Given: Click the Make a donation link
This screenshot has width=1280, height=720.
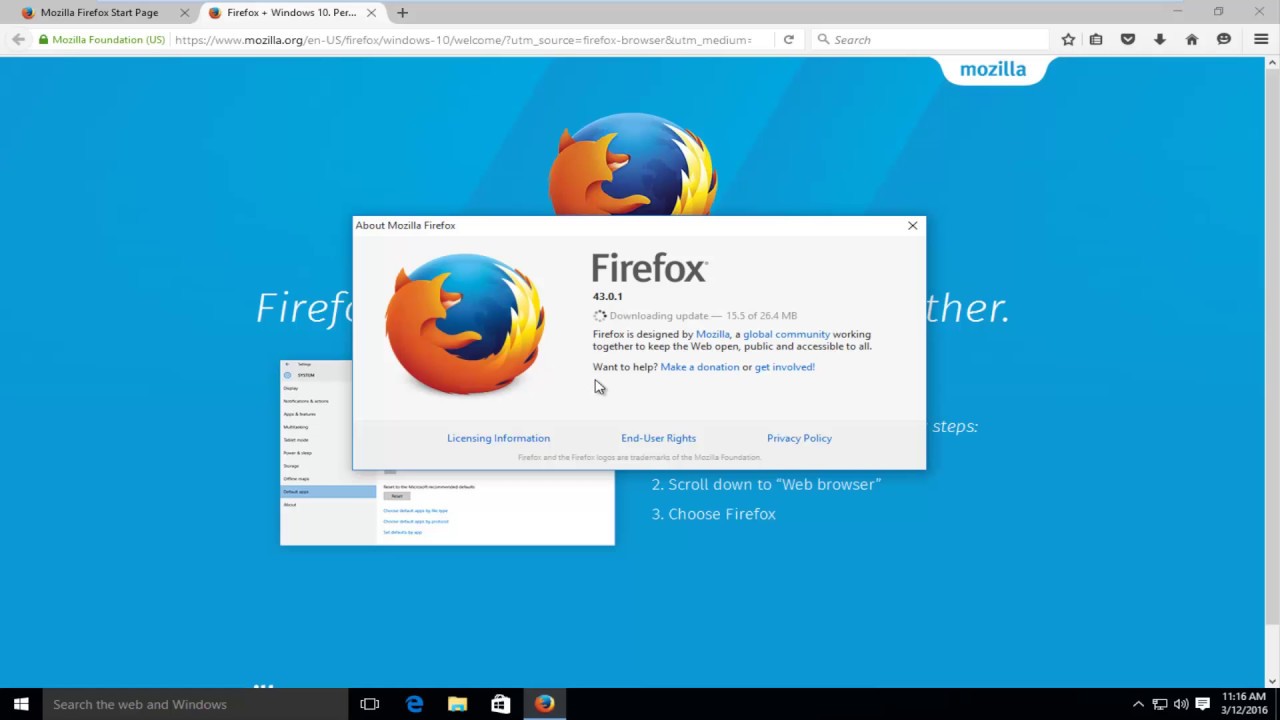Looking at the screenshot, I should [700, 367].
